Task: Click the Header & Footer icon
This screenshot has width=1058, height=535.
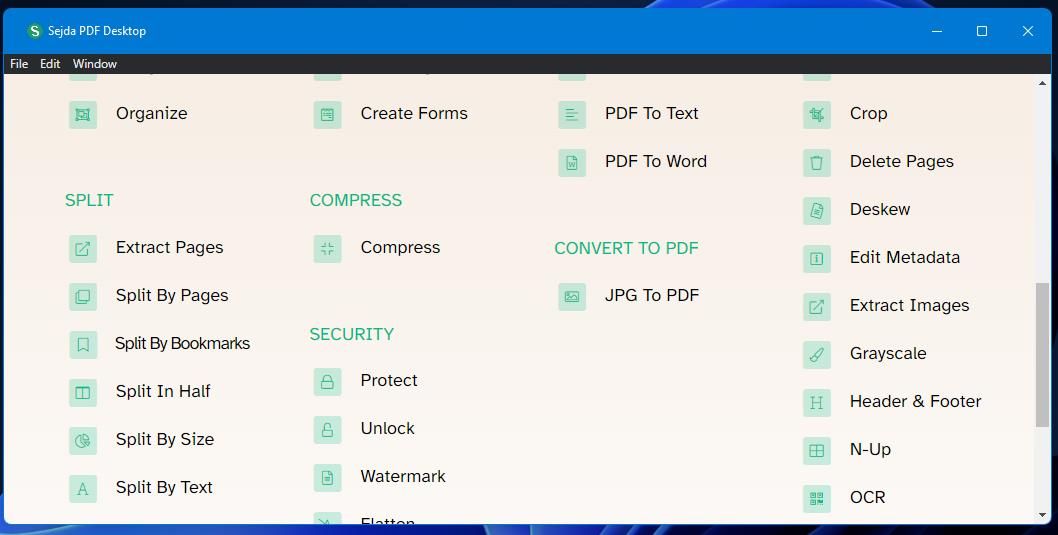Action: coord(816,402)
